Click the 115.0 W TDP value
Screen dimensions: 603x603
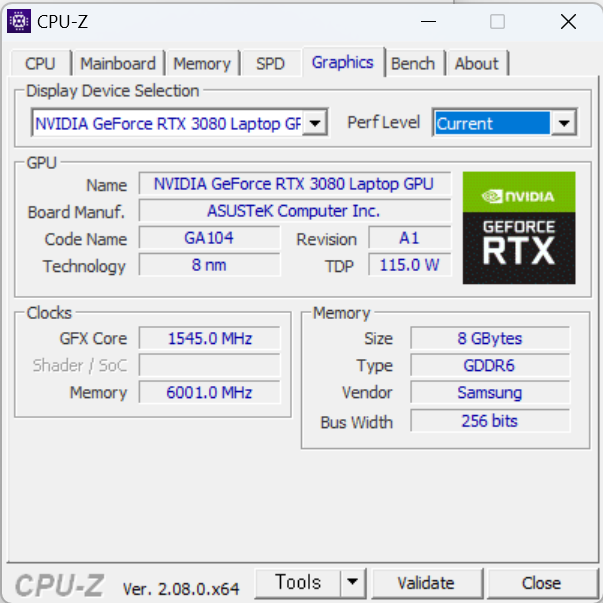click(409, 265)
